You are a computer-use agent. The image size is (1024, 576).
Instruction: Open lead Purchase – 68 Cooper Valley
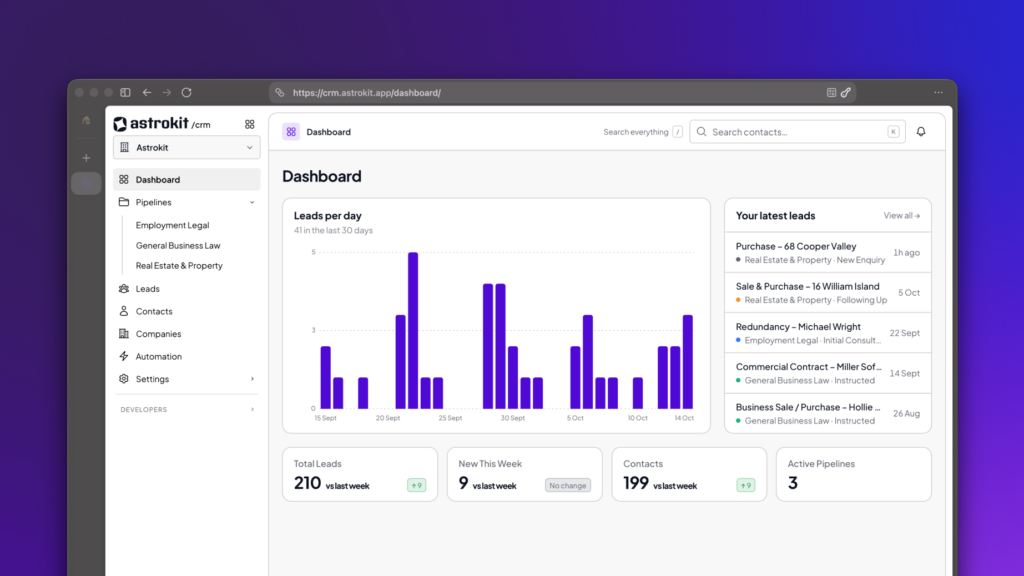pos(827,253)
